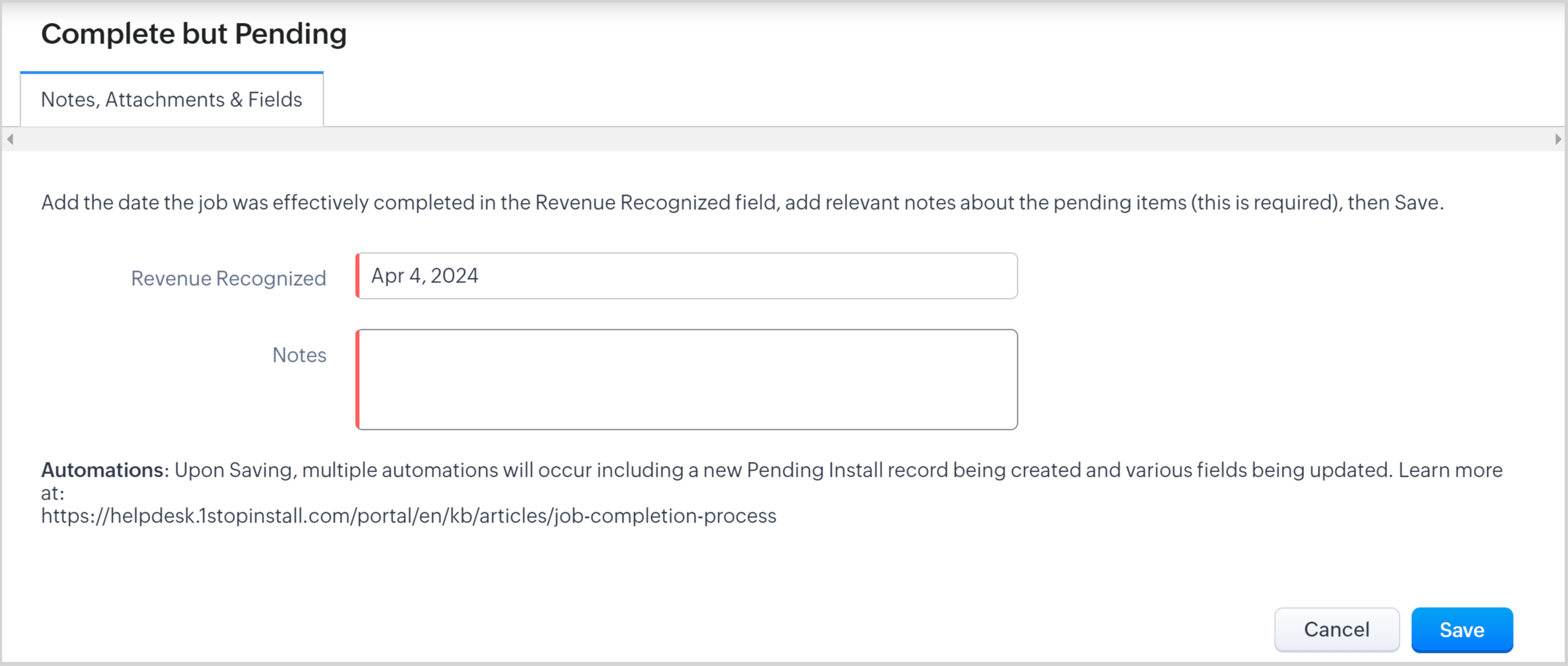Click the right scroll arrow icon

pos(1558,139)
